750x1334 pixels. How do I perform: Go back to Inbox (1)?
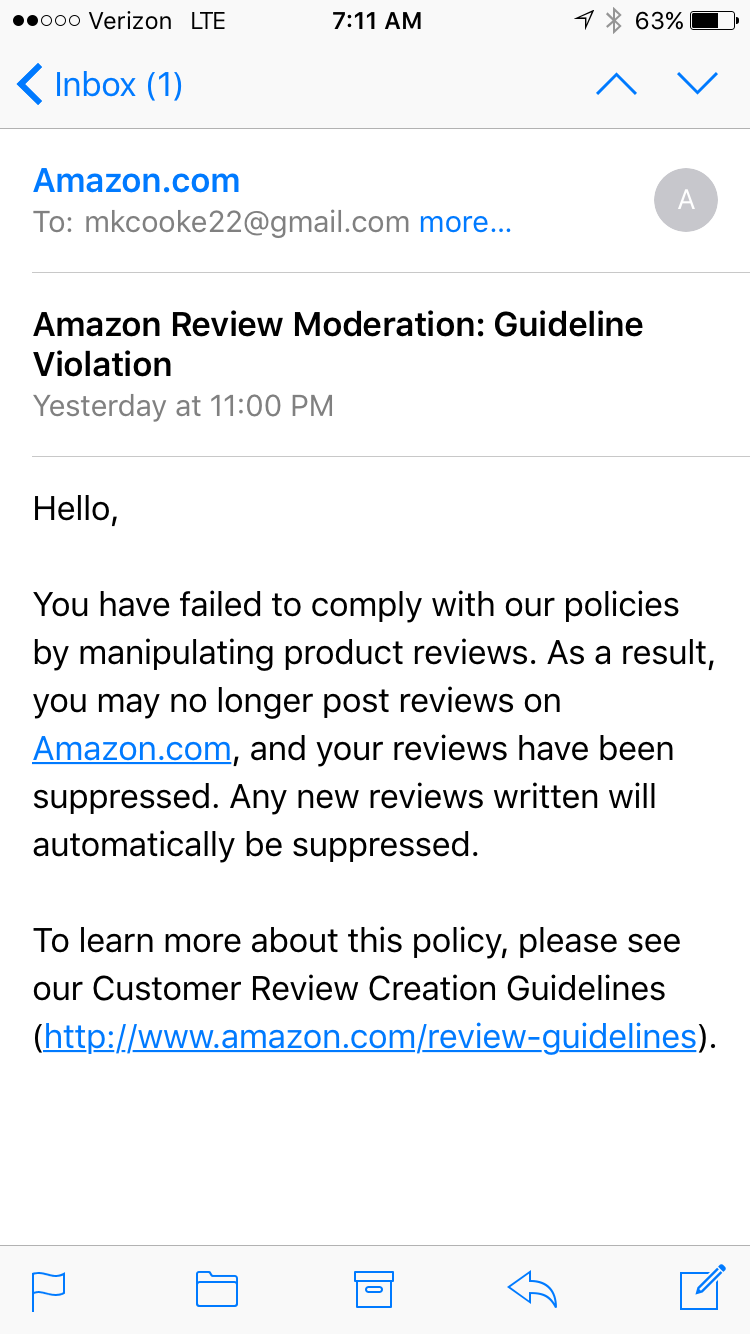(x=100, y=85)
